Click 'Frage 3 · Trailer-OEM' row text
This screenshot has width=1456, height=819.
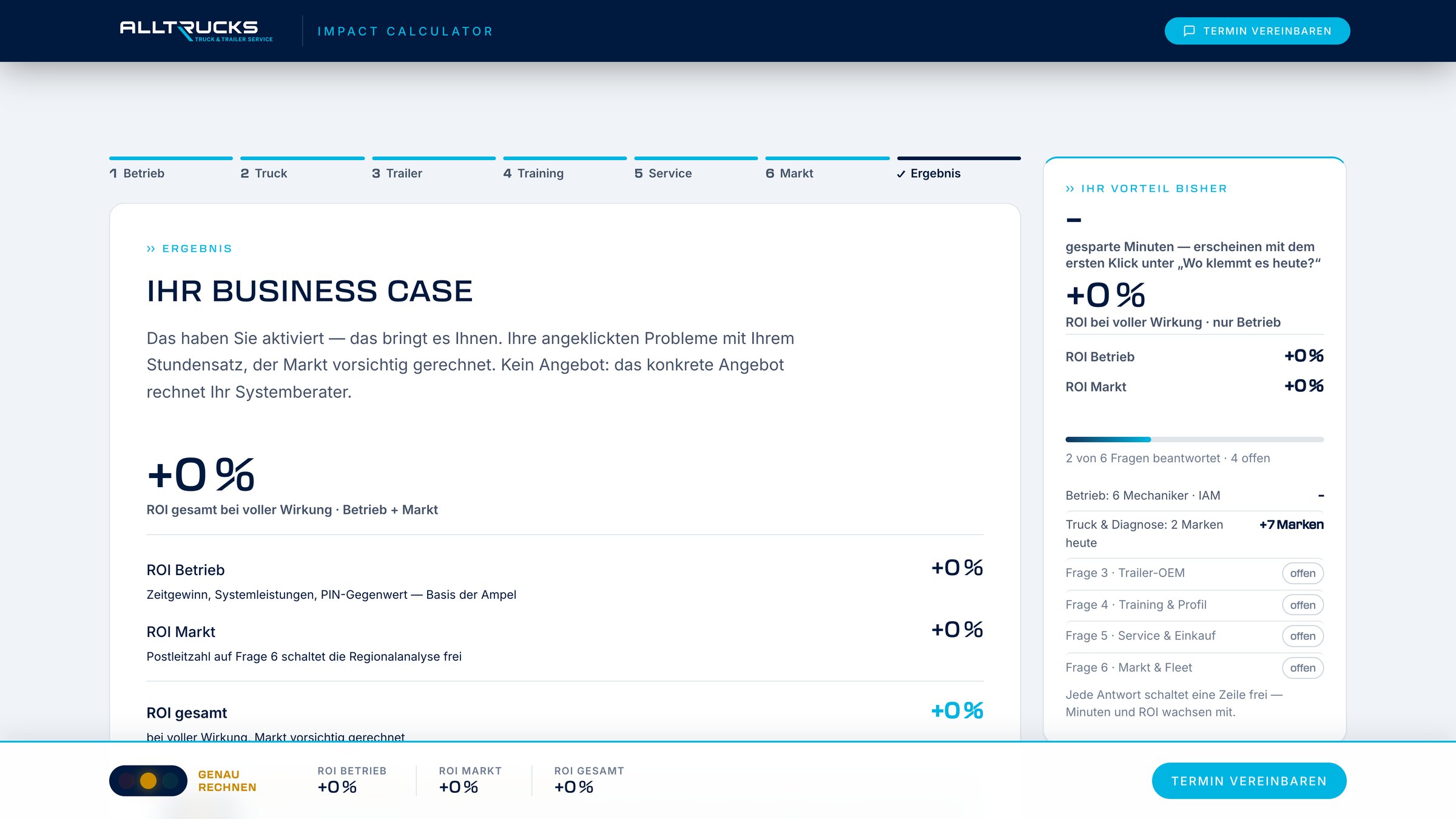pos(1125,573)
